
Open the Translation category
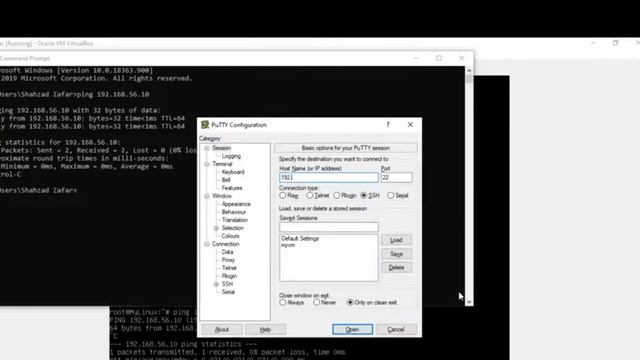click(235, 220)
